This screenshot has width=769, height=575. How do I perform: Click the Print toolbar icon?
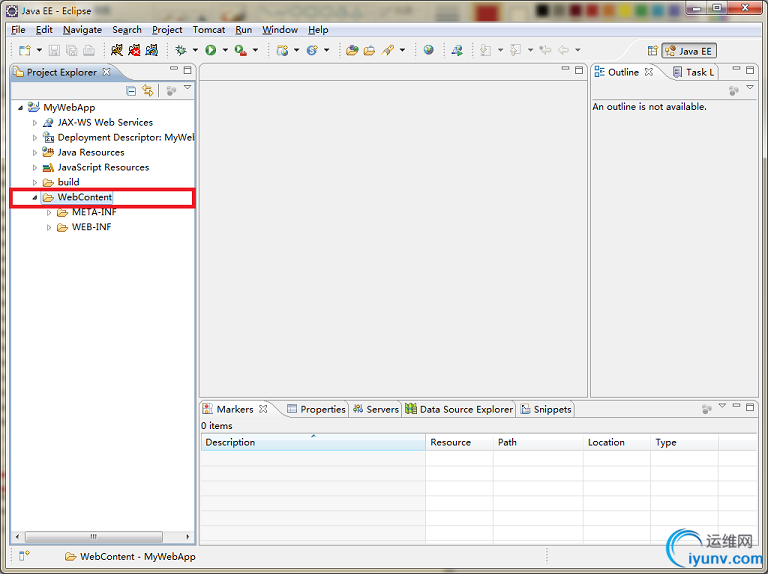(x=89, y=50)
